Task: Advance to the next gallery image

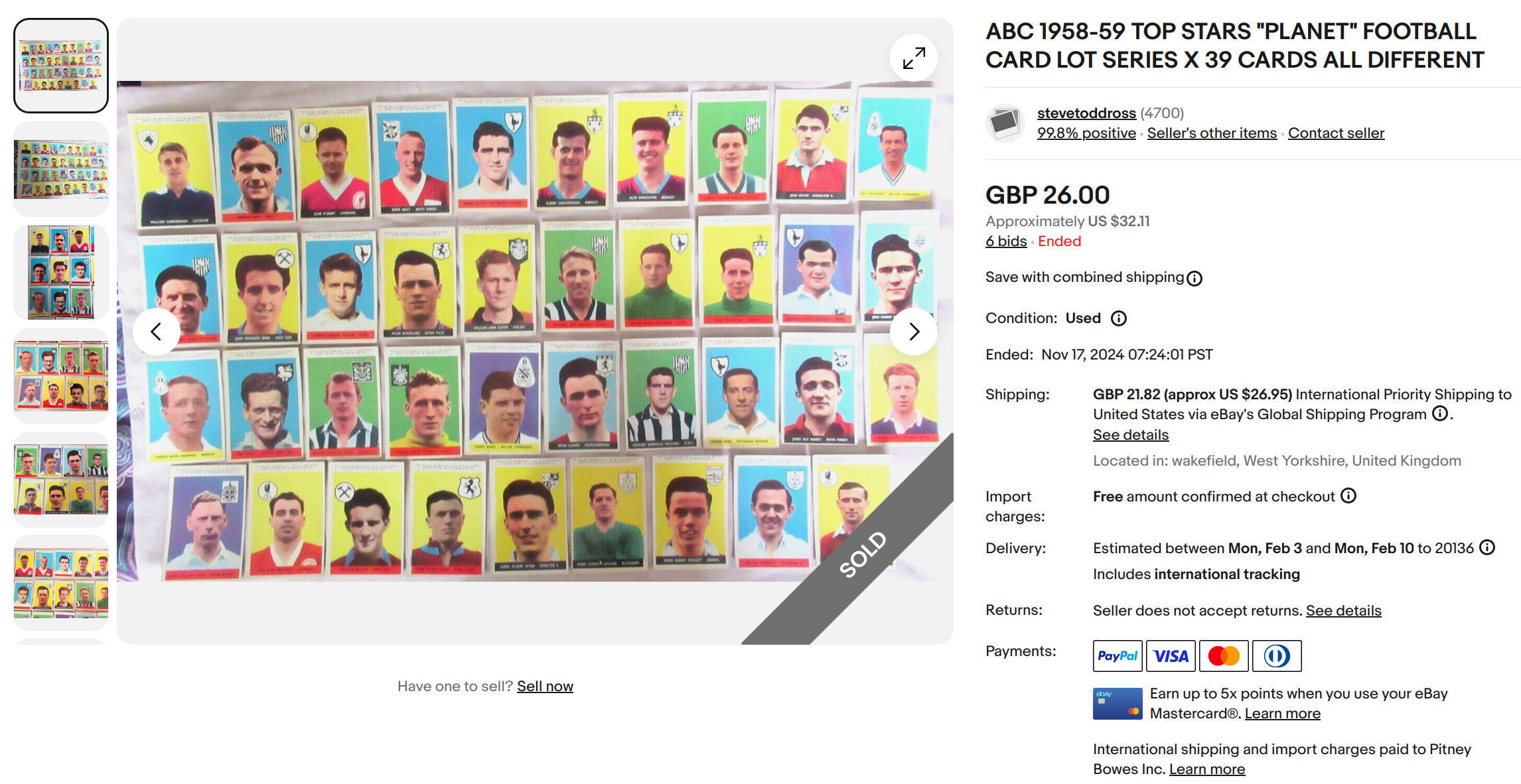Action: tap(914, 332)
